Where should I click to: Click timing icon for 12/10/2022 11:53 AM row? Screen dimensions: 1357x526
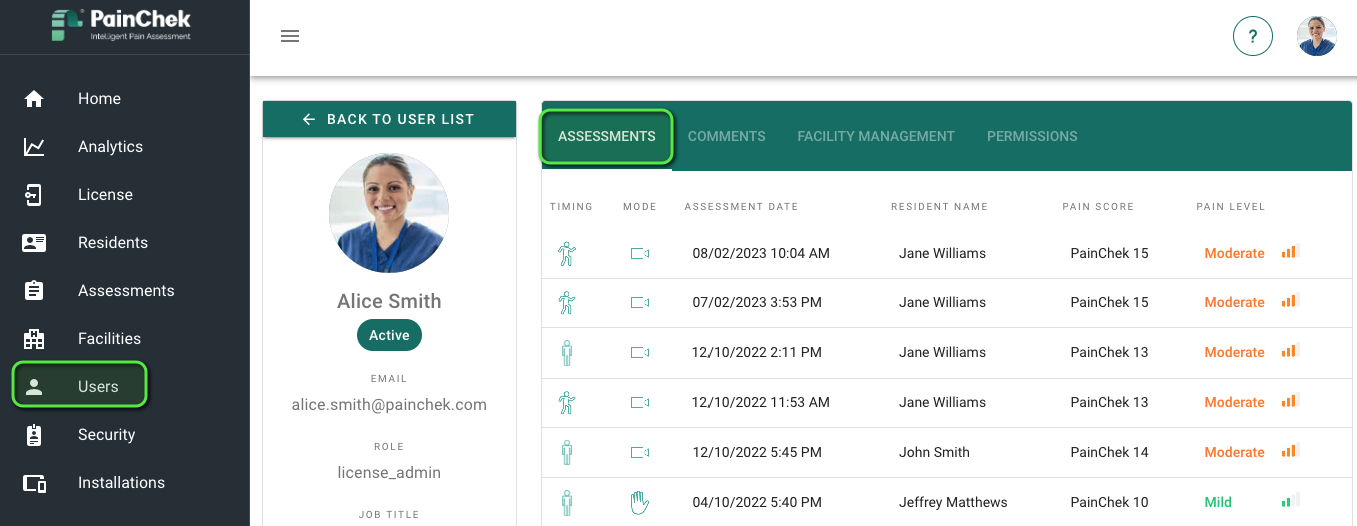pos(567,402)
